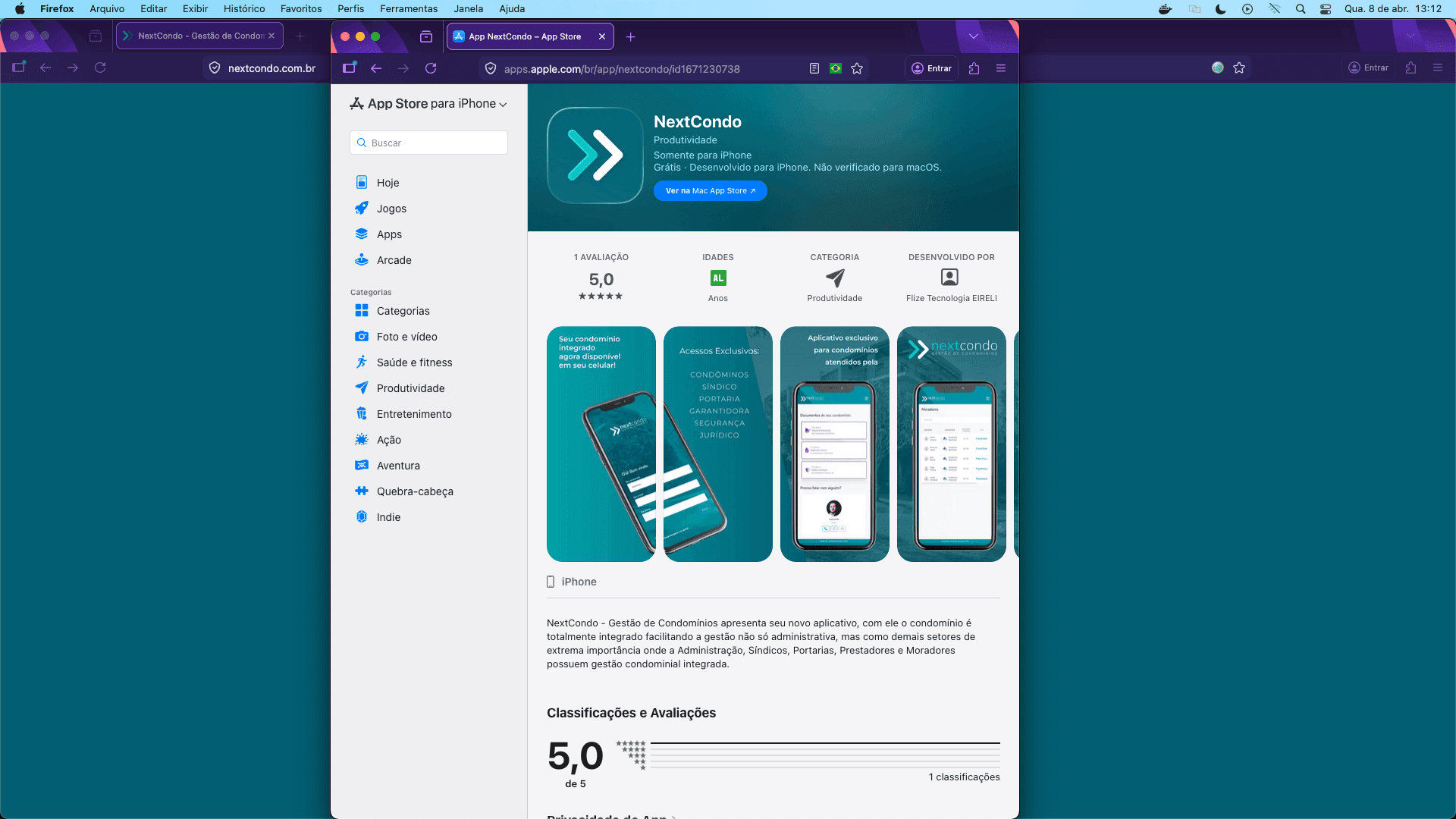Click the developer icon for Flize Tecnologia
The height and width of the screenshot is (819, 1456).
949,278
